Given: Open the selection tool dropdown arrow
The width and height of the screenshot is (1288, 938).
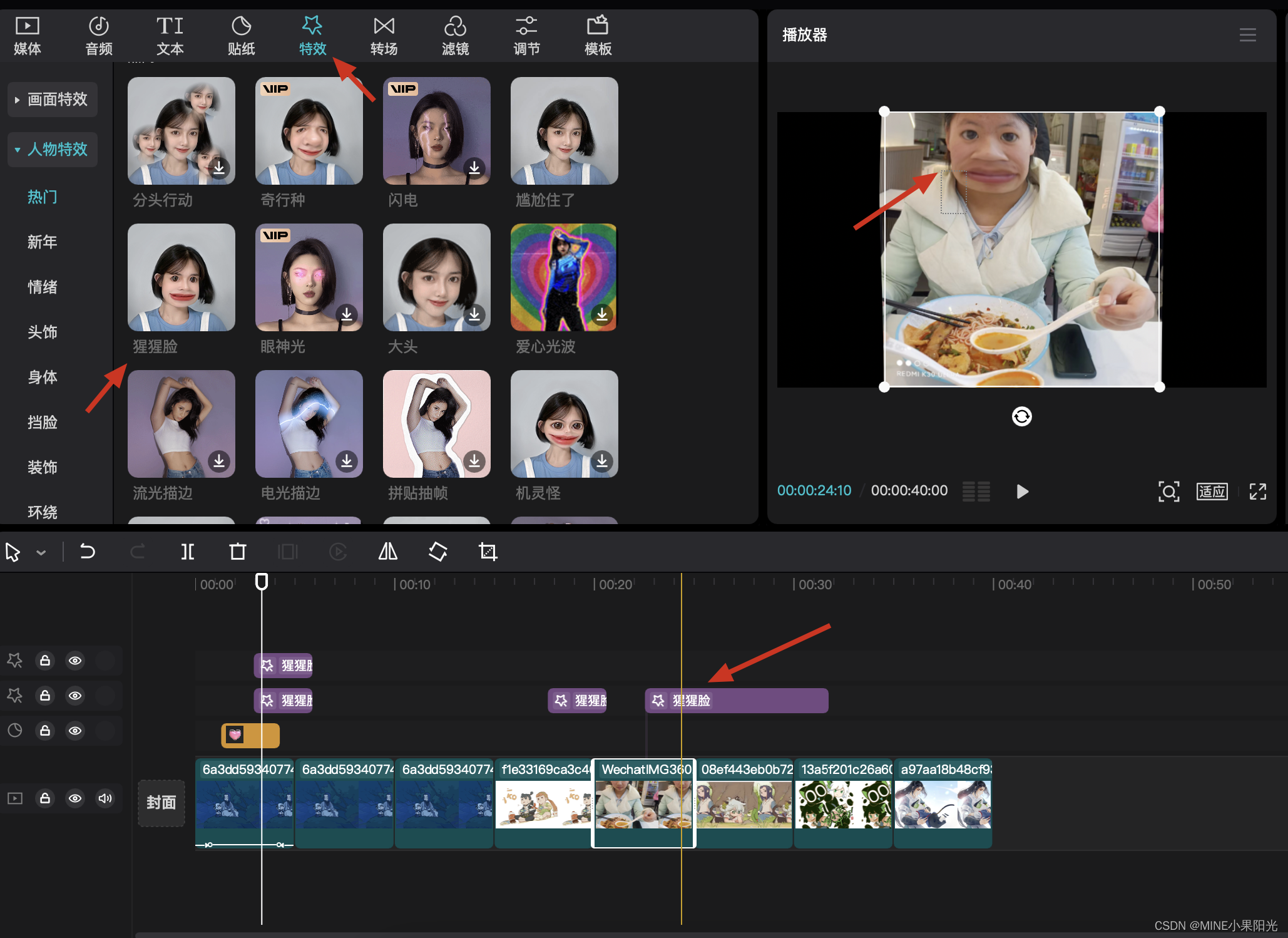Looking at the screenshot, I should [x=41, y=552].
